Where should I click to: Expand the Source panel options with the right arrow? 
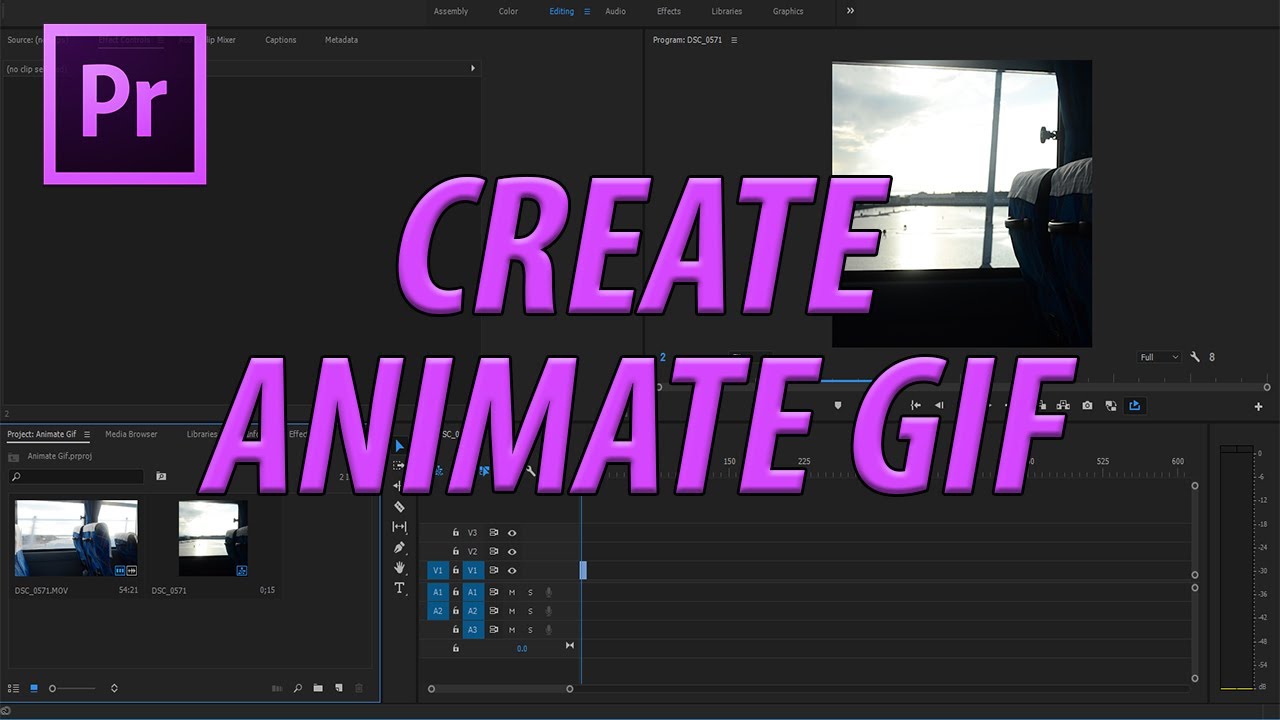(x=474, y=67)
